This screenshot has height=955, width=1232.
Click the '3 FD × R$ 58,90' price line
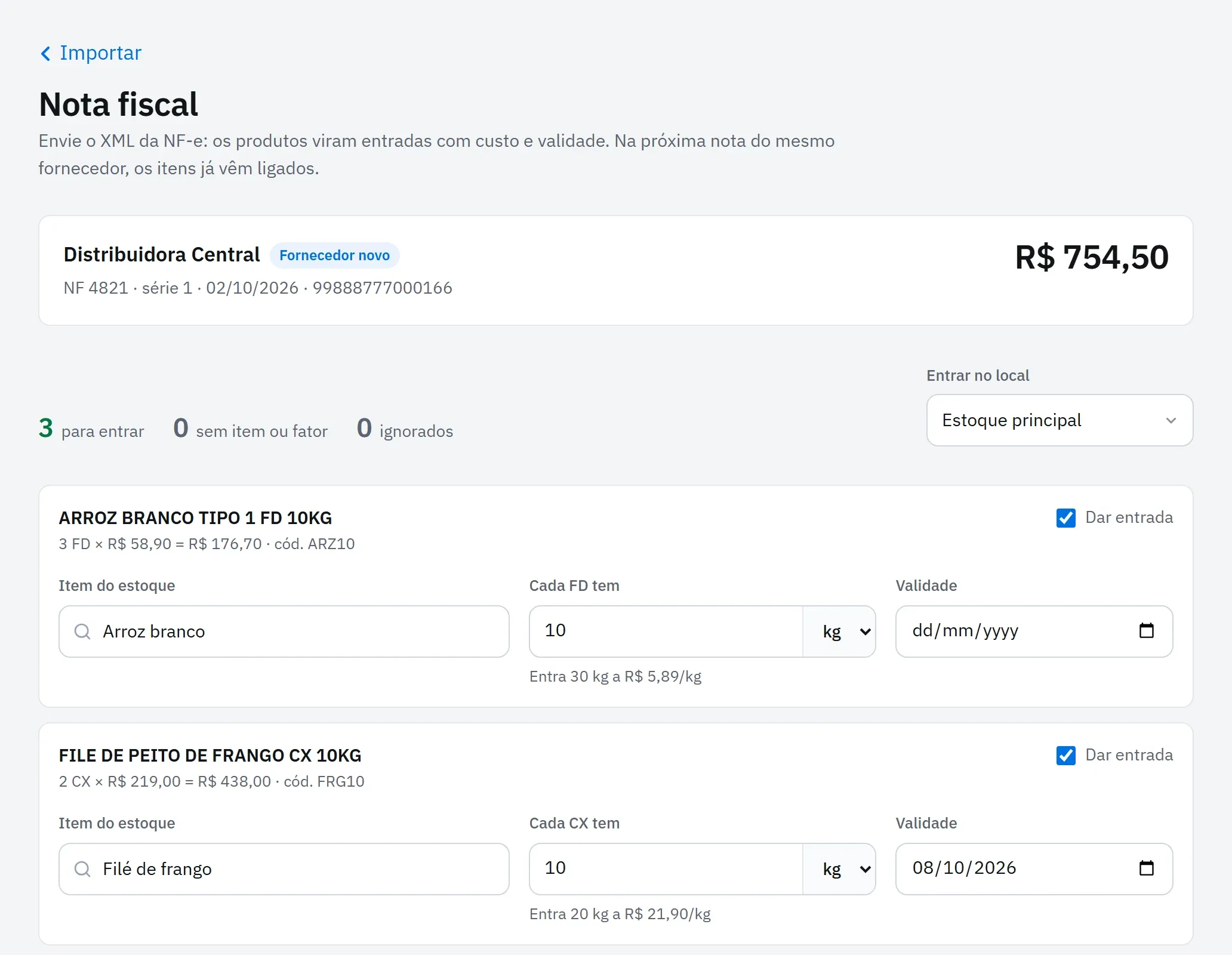207,544
